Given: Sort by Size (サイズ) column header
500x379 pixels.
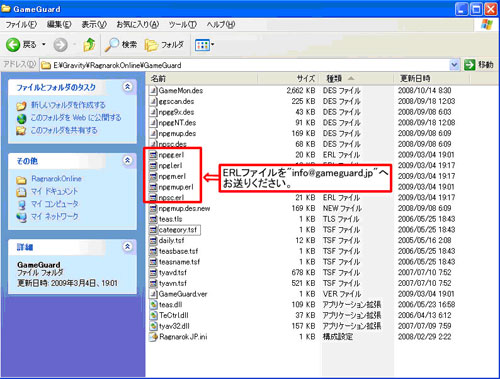Looking at the screenshot, I should point(288,79).
